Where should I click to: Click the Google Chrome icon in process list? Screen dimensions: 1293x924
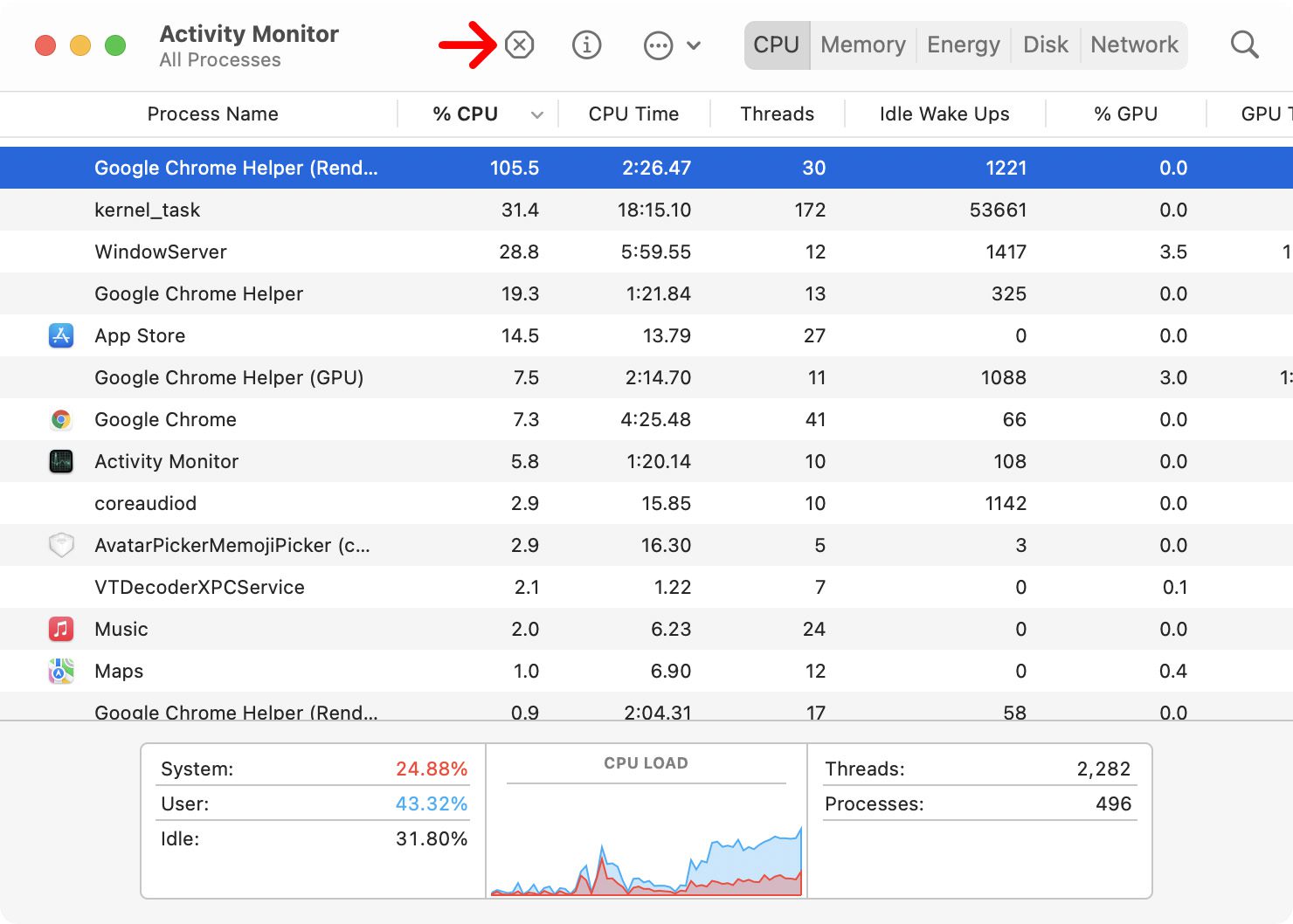pos(61,419)
